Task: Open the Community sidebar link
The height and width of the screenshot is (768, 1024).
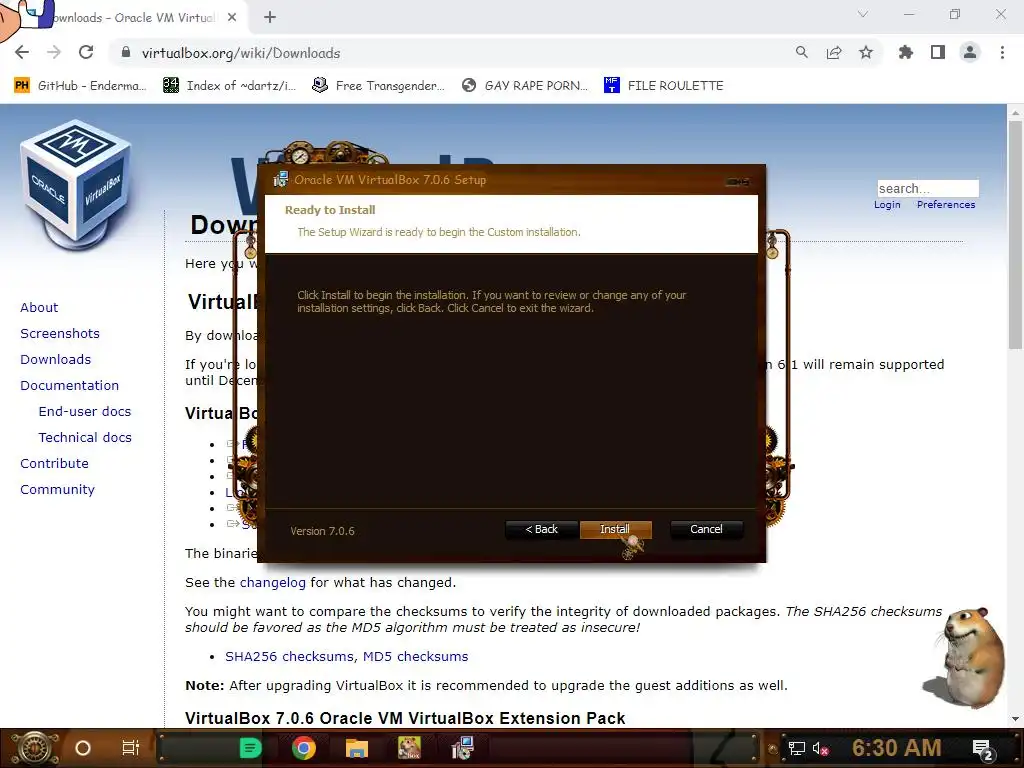Action: pyautogui.click(x=57, y=490)
